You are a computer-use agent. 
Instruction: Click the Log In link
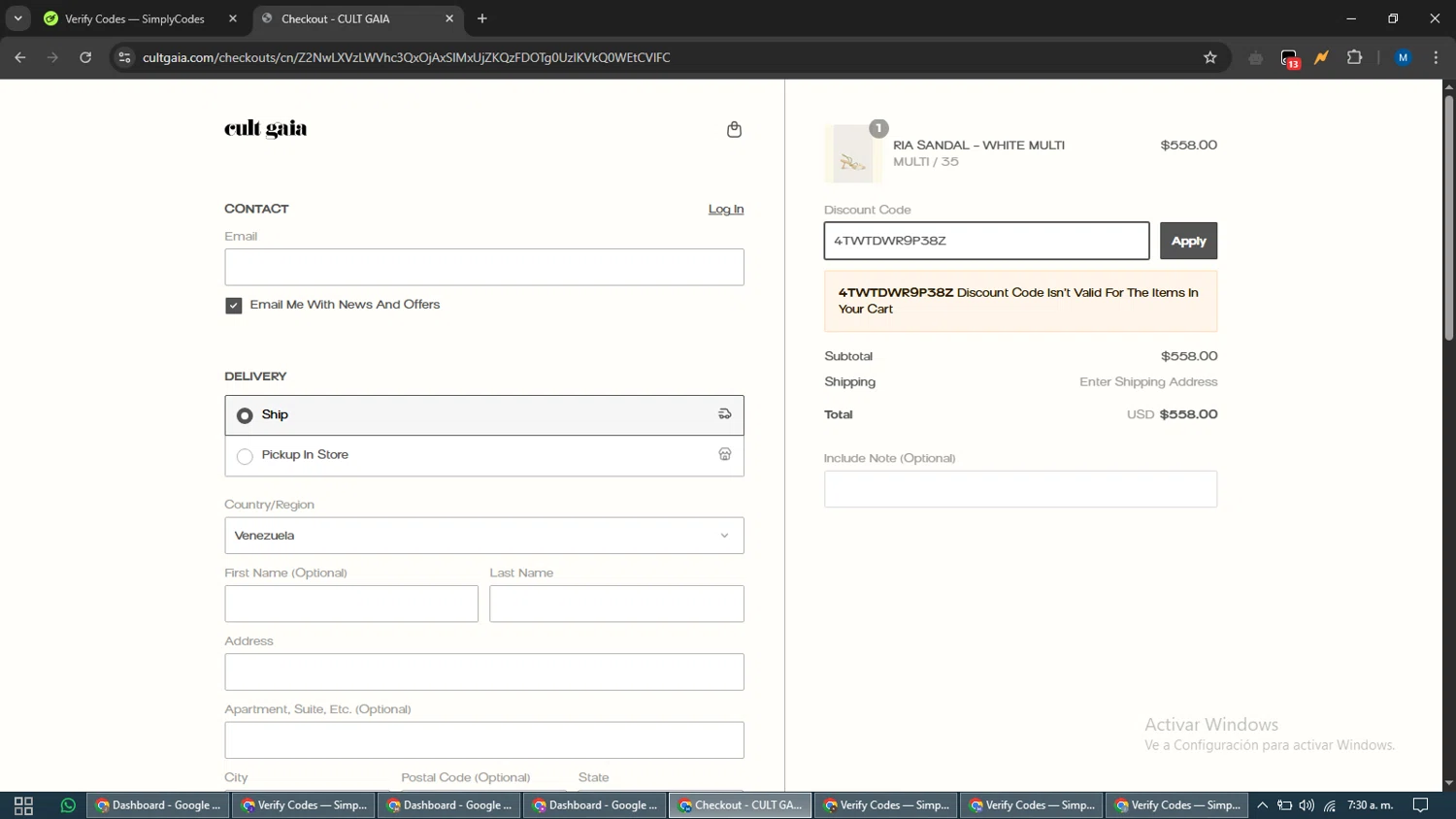[x=725, y=210]
